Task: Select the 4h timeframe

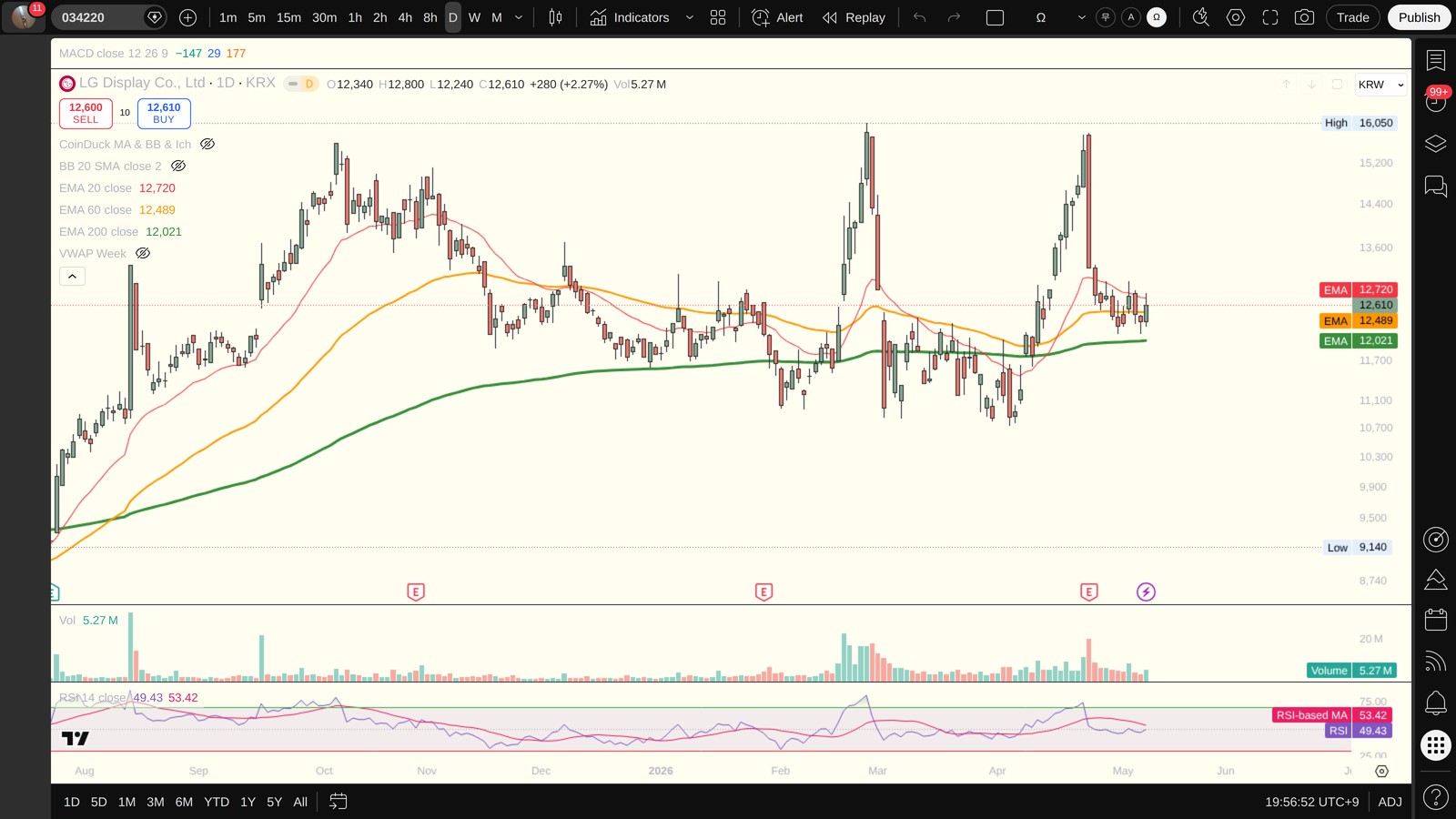Action: pos(405,17)
